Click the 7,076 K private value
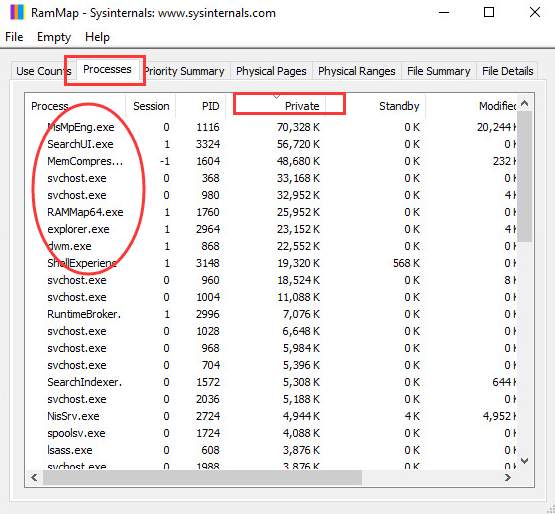 tap(301, 314)
